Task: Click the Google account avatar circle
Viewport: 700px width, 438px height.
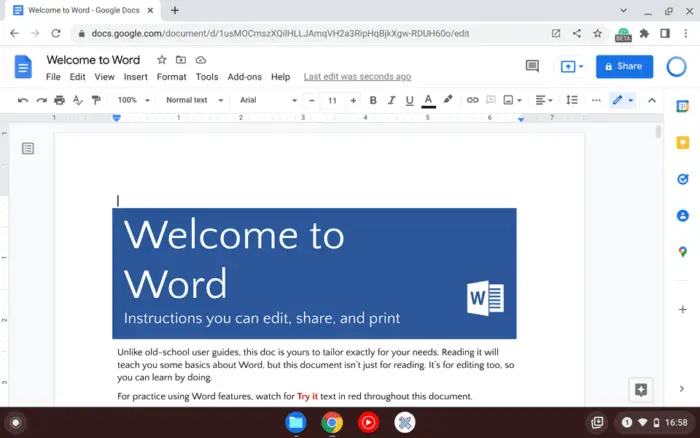Action: [x=676, y=67]
